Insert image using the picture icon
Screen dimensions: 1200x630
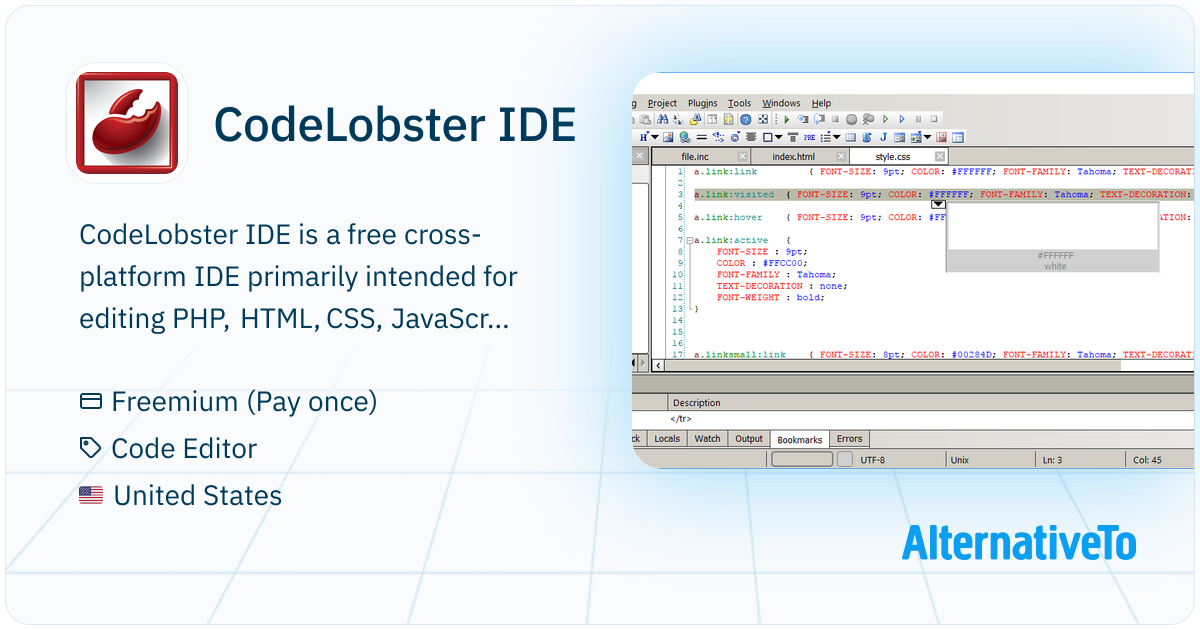point(668,137)
